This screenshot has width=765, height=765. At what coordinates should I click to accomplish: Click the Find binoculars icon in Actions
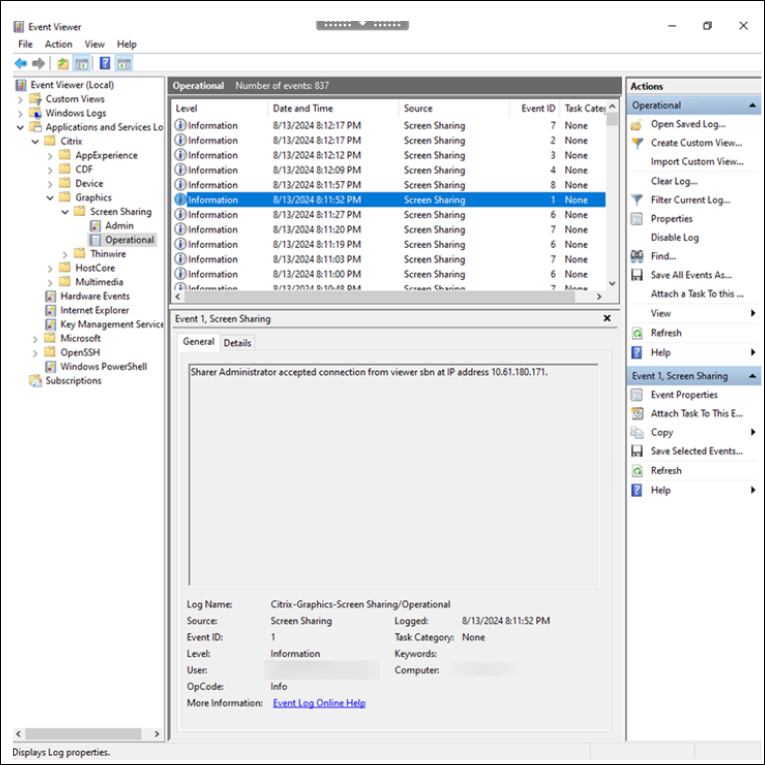click(637, 256)
